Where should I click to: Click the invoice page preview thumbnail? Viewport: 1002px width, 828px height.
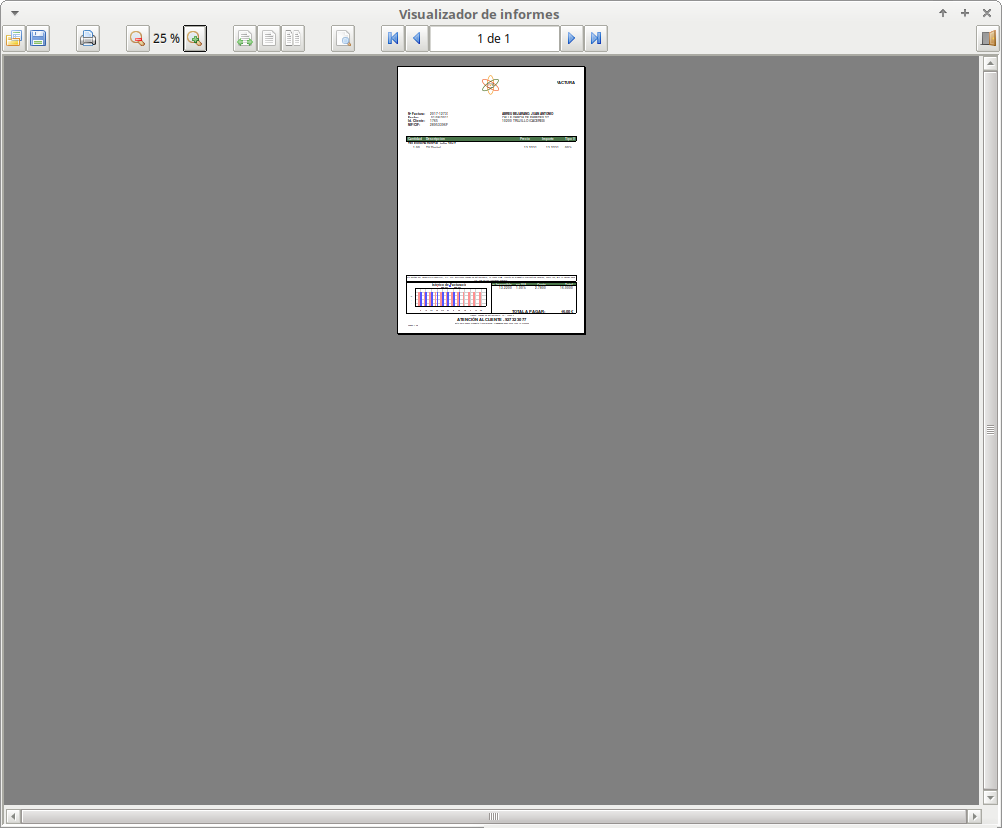click(491, 200)
